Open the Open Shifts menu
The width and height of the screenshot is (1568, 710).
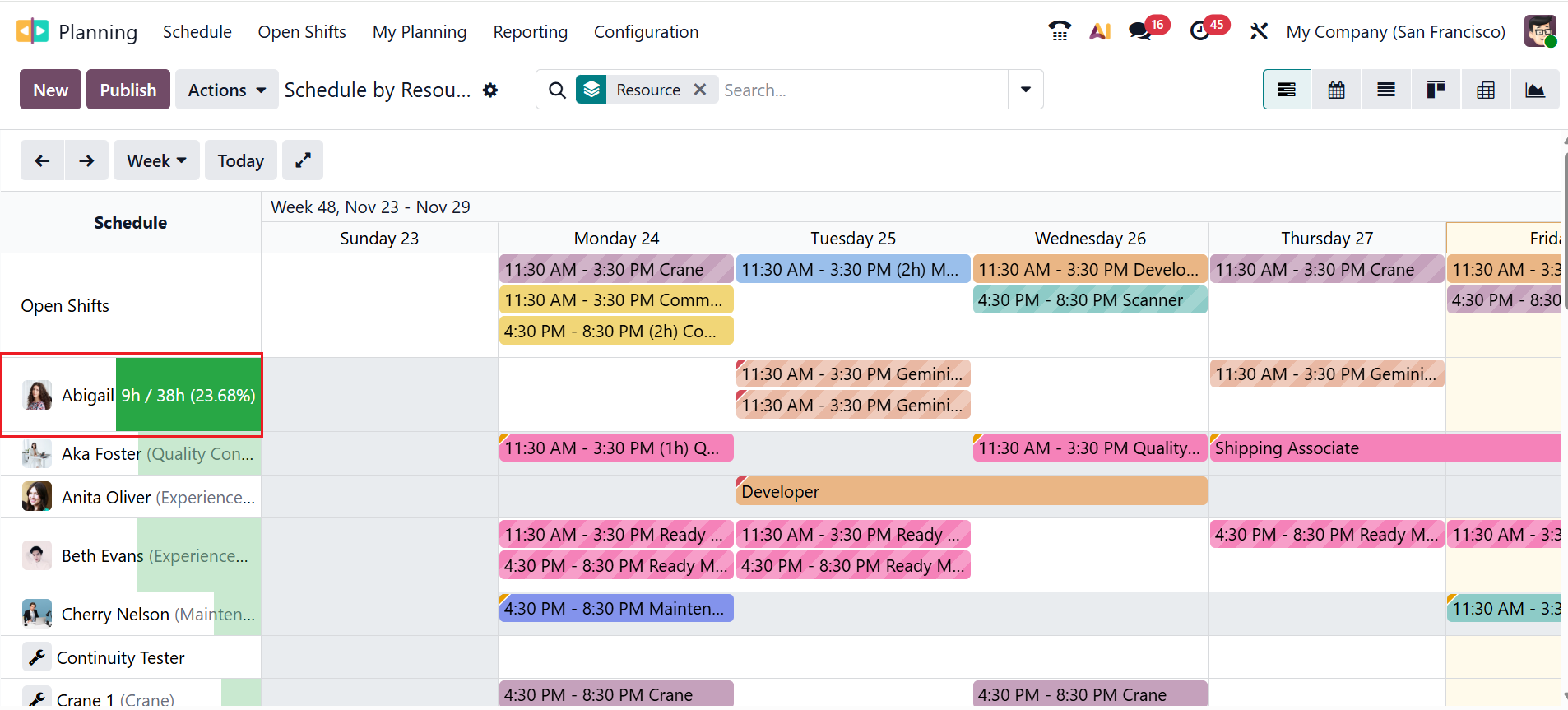pos(302,31)
